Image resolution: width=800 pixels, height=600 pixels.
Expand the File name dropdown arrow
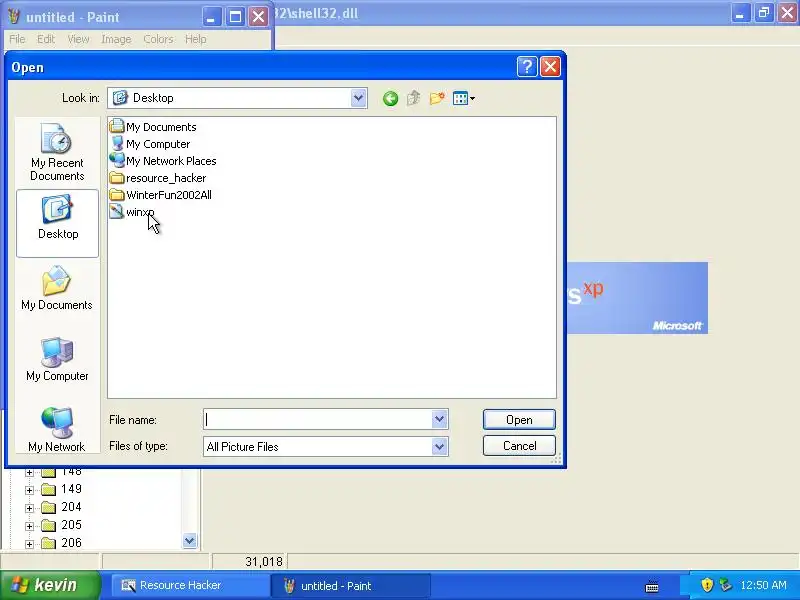point(439,419)
